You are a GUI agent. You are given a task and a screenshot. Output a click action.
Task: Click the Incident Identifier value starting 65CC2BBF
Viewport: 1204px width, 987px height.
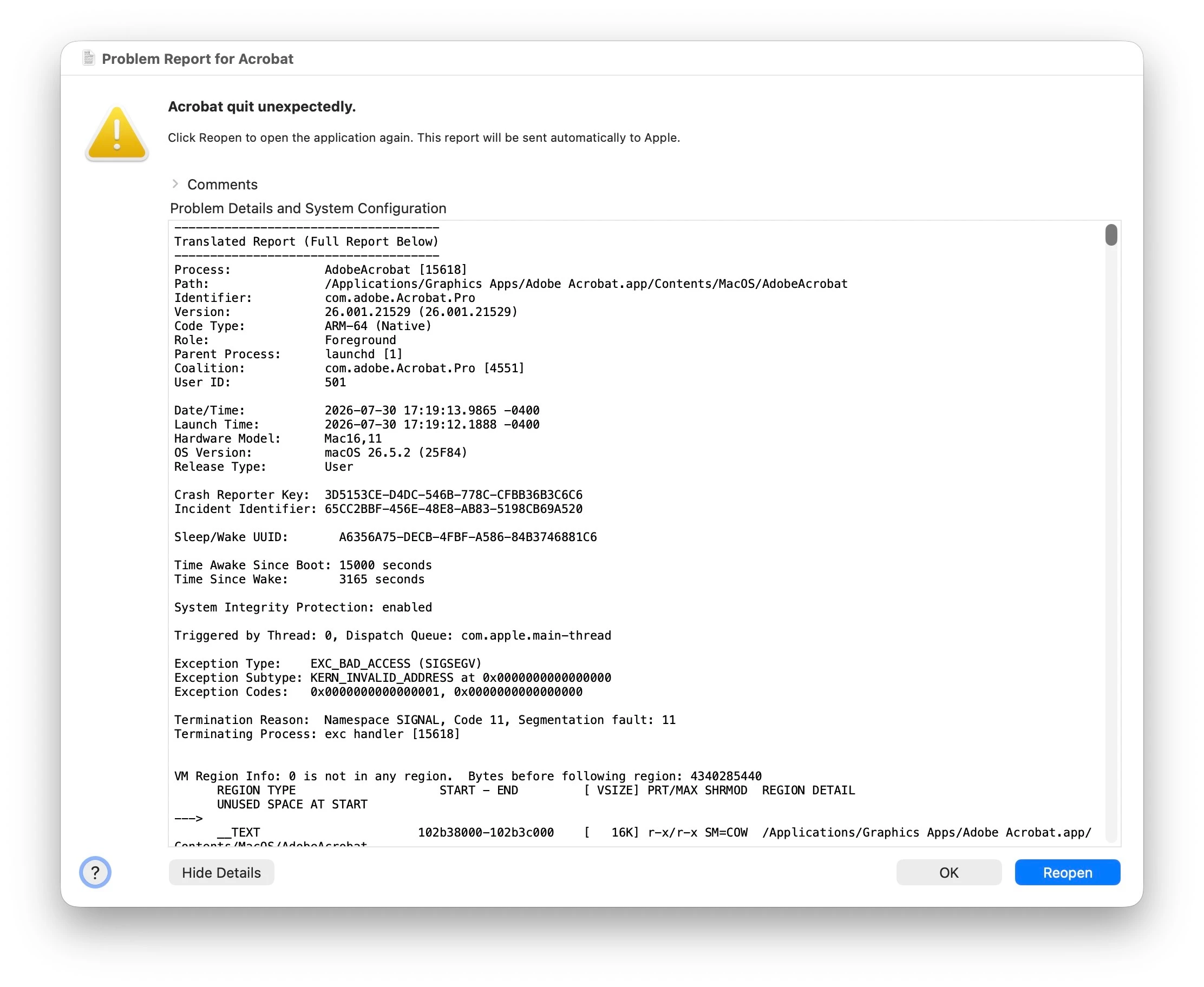click(x=453, y=509)
